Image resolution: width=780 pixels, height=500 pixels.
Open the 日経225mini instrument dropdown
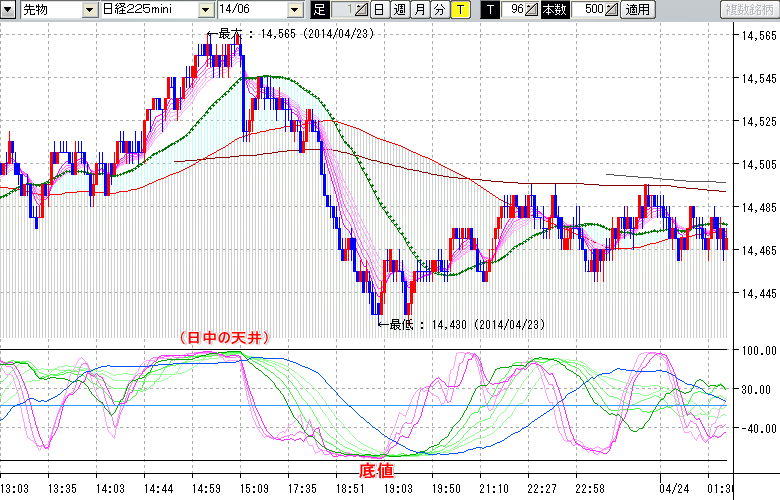click(203, 10)
